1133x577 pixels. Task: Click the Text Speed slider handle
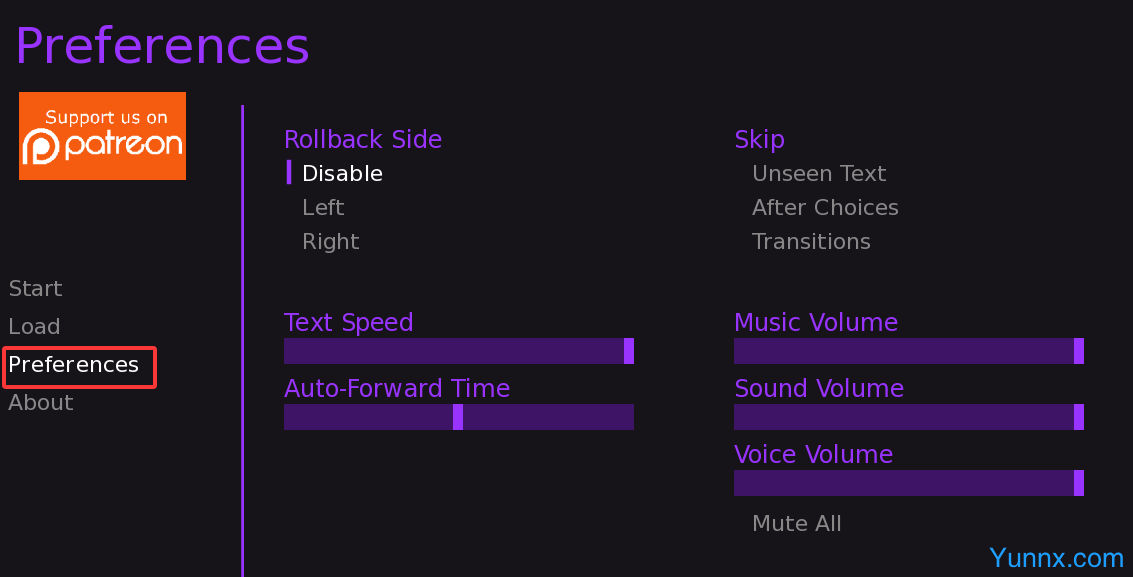tap(629, 351)
